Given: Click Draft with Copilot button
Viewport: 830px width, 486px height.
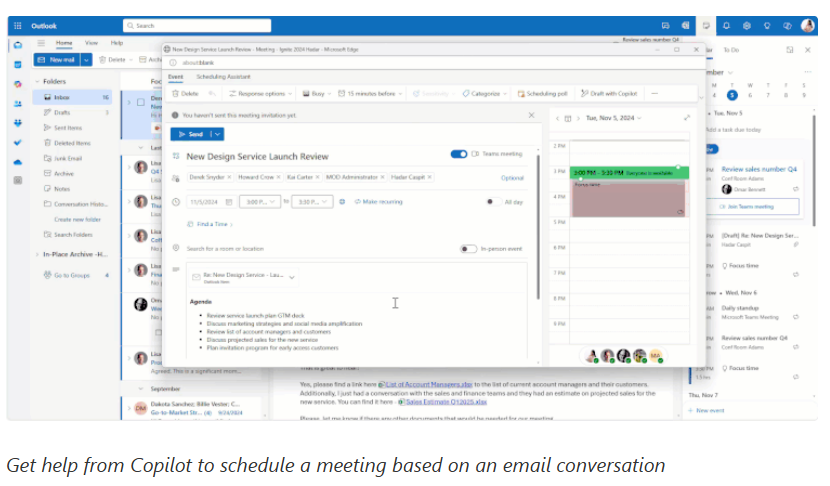Looking at the screenshot, I should (x=609, y=94).
